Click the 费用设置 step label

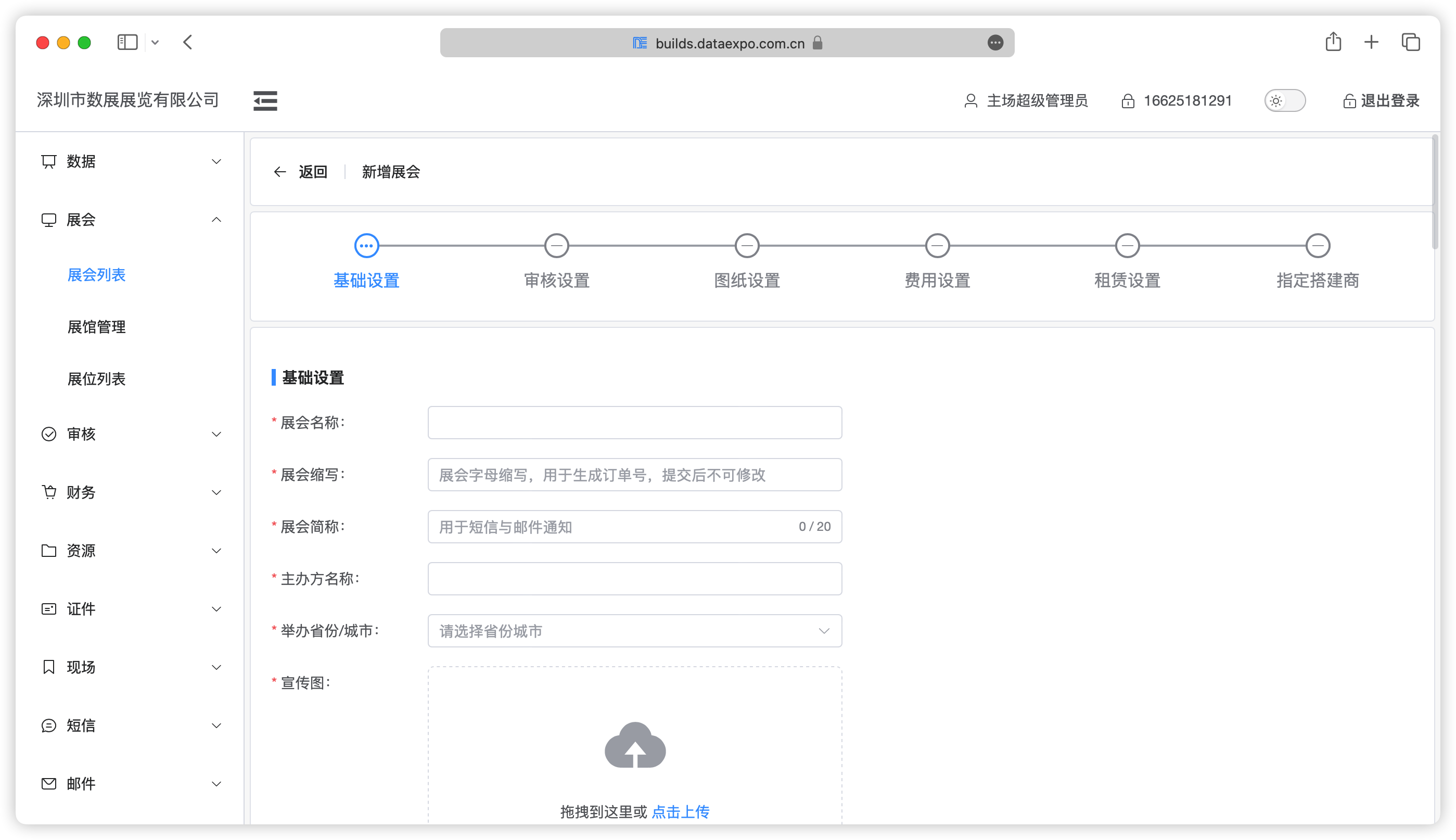click(x=937, y=281)
